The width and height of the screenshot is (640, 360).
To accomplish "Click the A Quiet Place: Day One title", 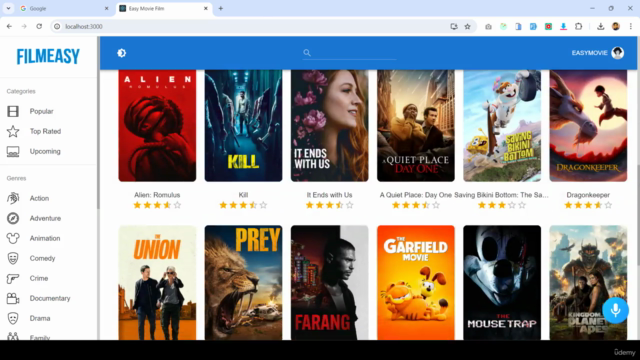I will pyautogui.click(x=416, y=195).
